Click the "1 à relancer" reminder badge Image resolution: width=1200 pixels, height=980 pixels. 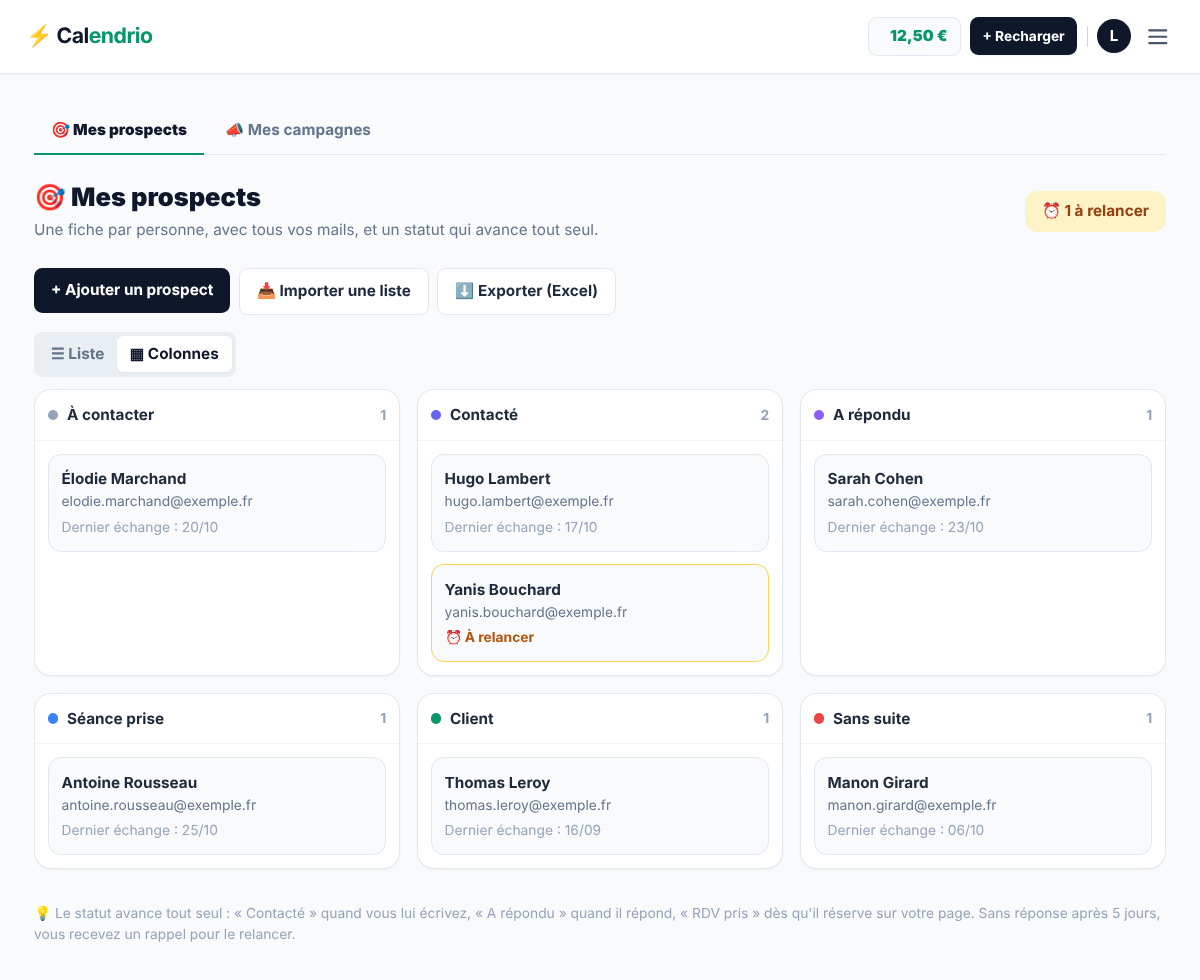click(x=1095, y=211)
